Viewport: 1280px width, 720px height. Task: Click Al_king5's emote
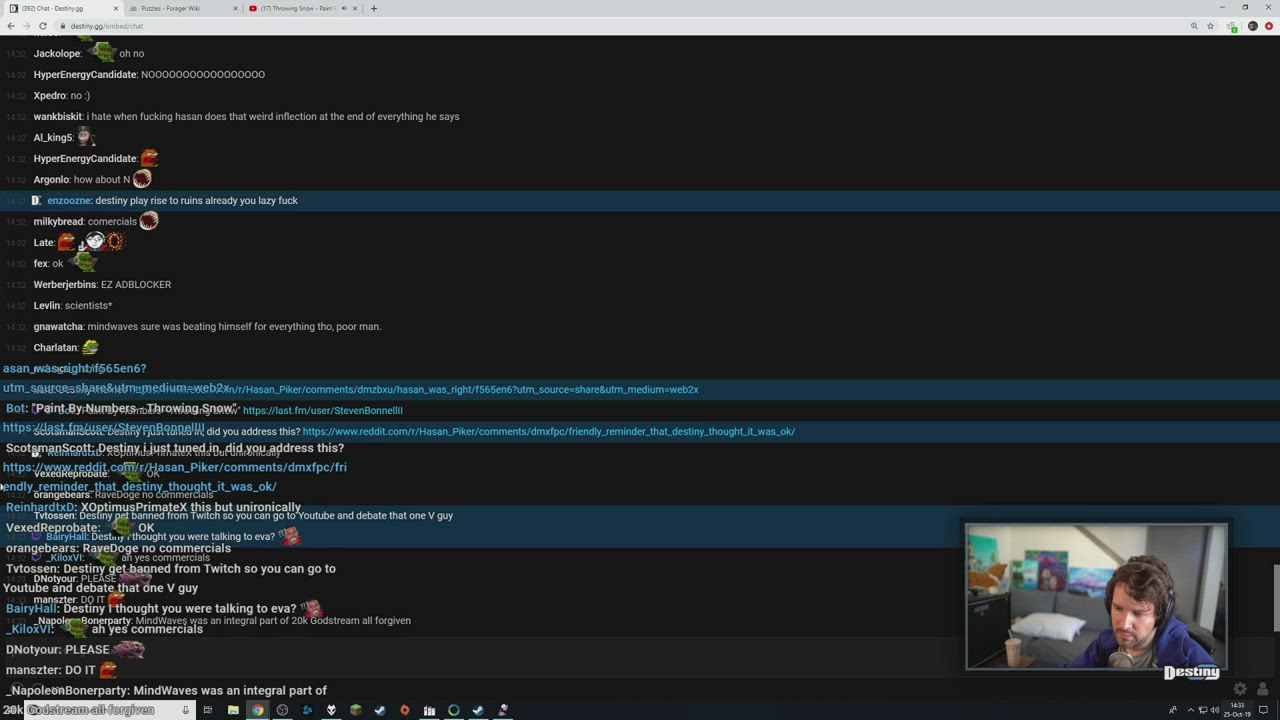(x=85, y=137)
